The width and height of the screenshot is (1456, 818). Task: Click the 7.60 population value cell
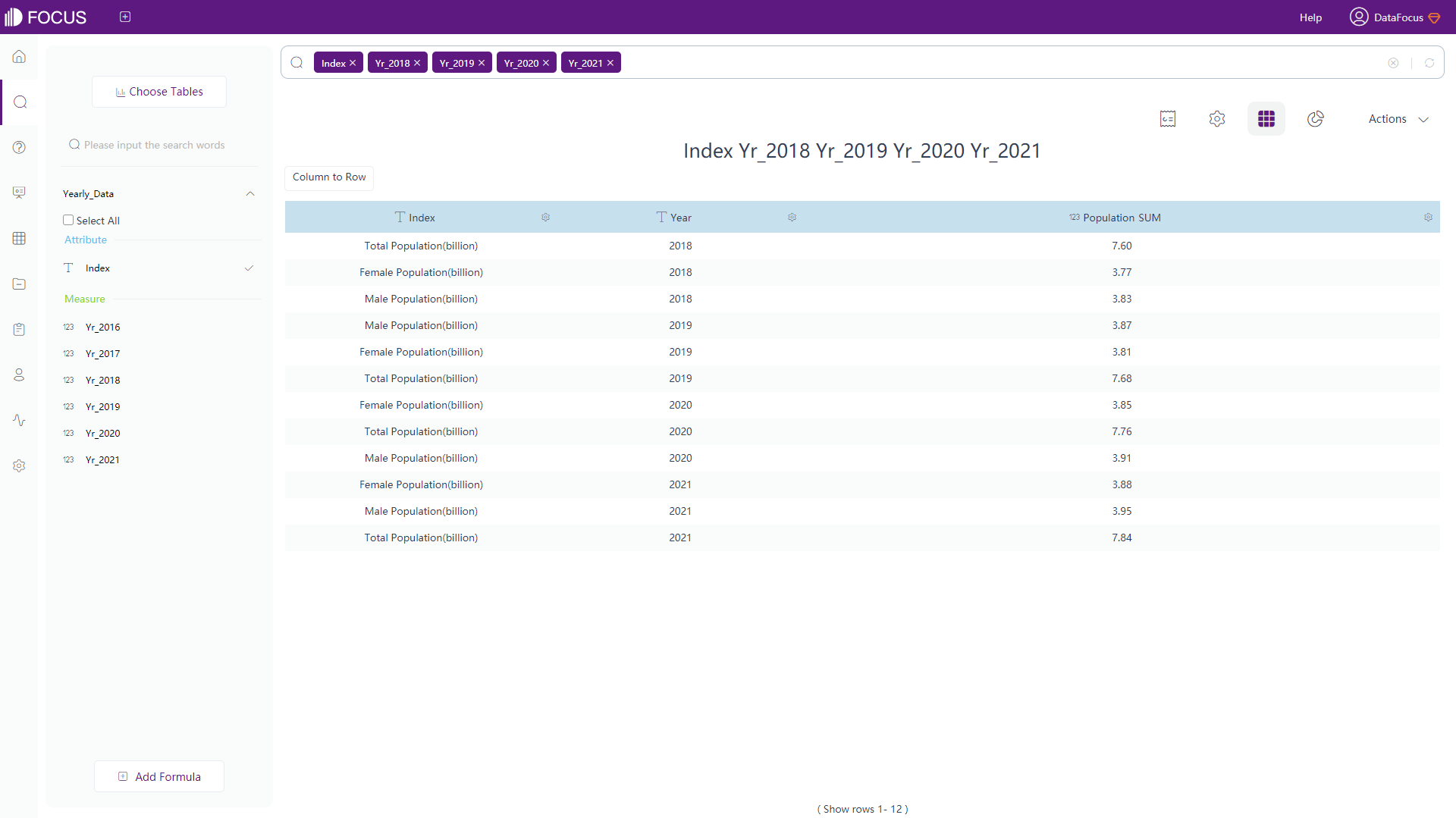(1122, 246)
